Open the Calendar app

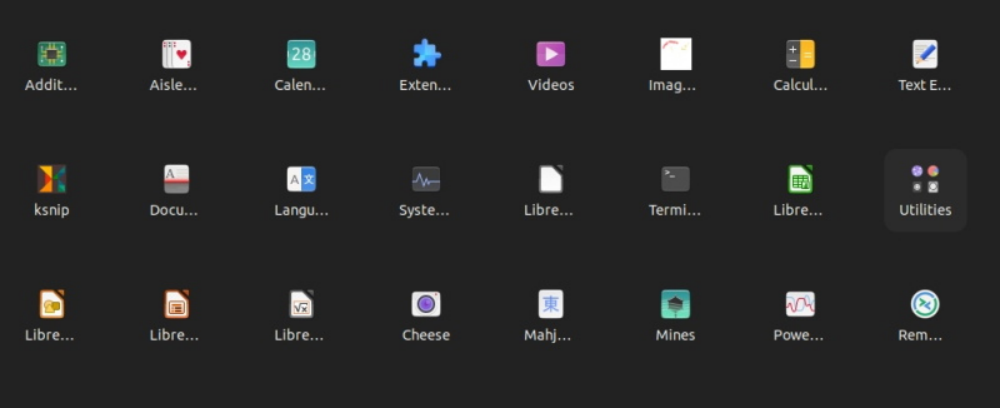click(301, 54)
